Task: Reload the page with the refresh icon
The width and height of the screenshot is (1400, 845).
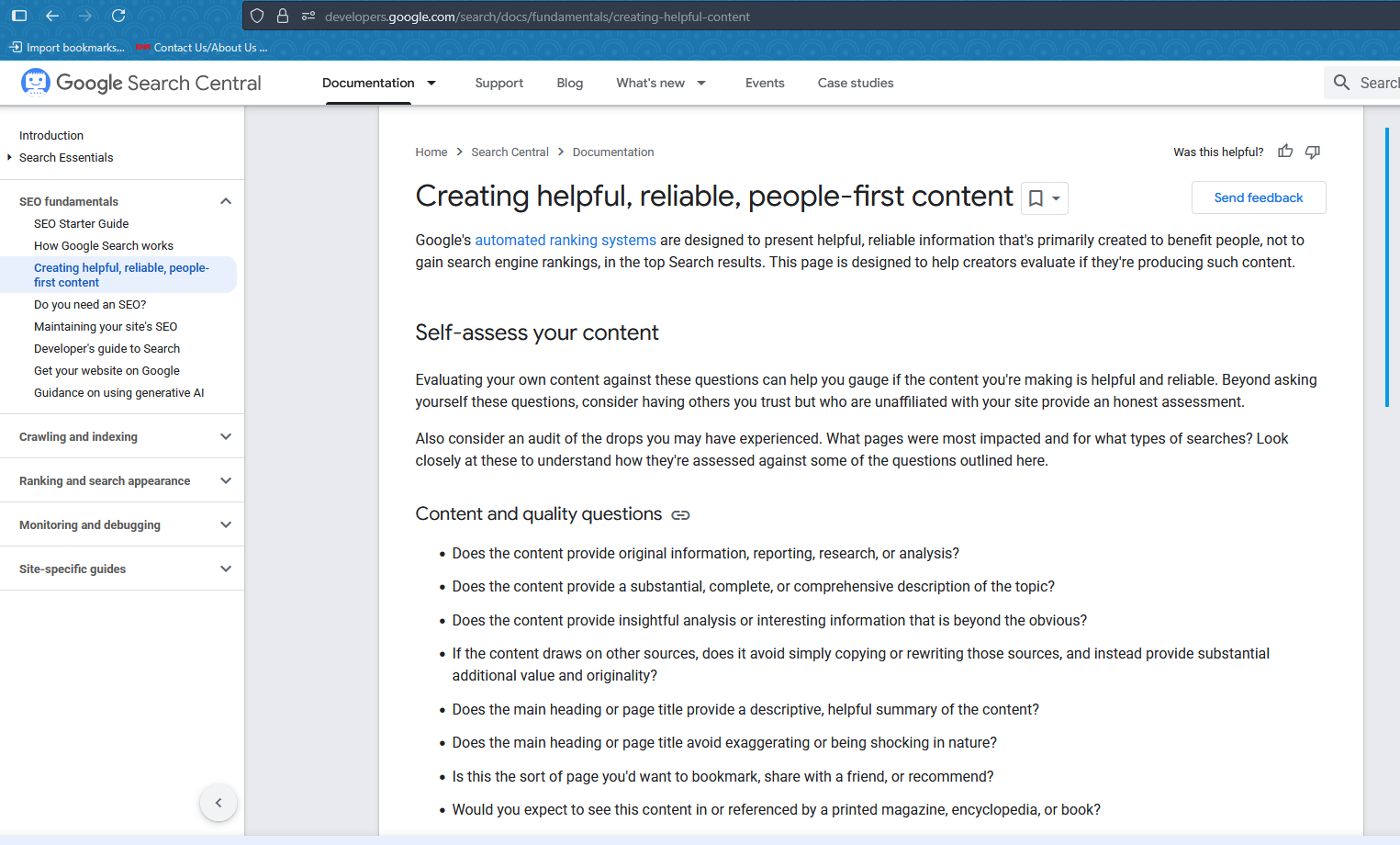Action: click(x=118, y=16)
